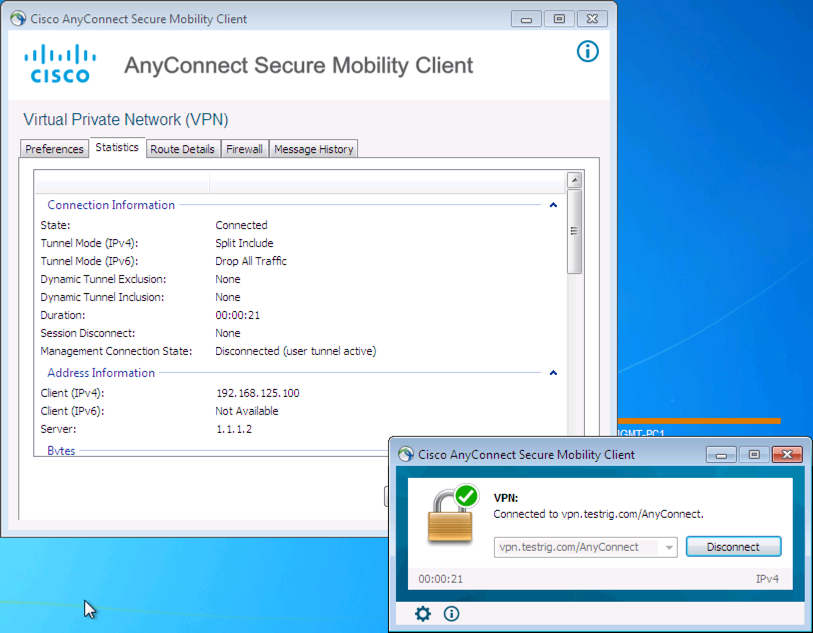Open the Route Details tab
This screenshot has height=633, width=813.
pos(183,149)
